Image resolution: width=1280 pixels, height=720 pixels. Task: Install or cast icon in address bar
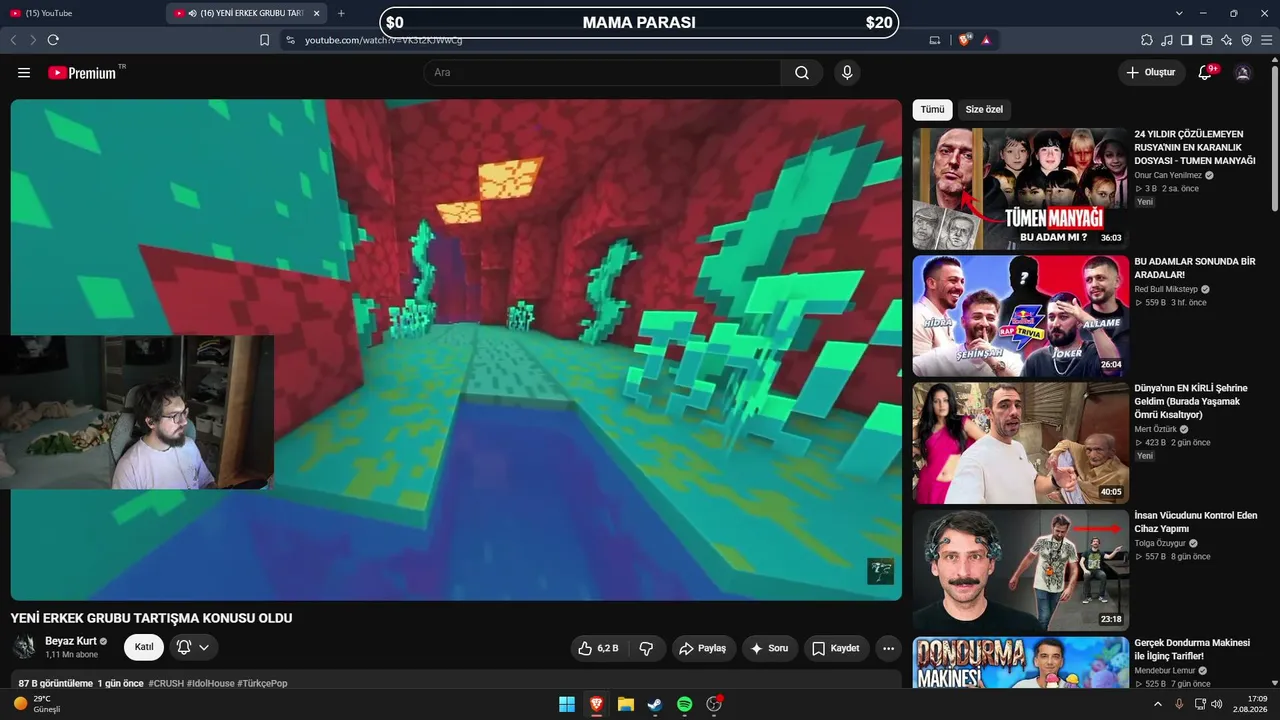[x=935, y=40]
